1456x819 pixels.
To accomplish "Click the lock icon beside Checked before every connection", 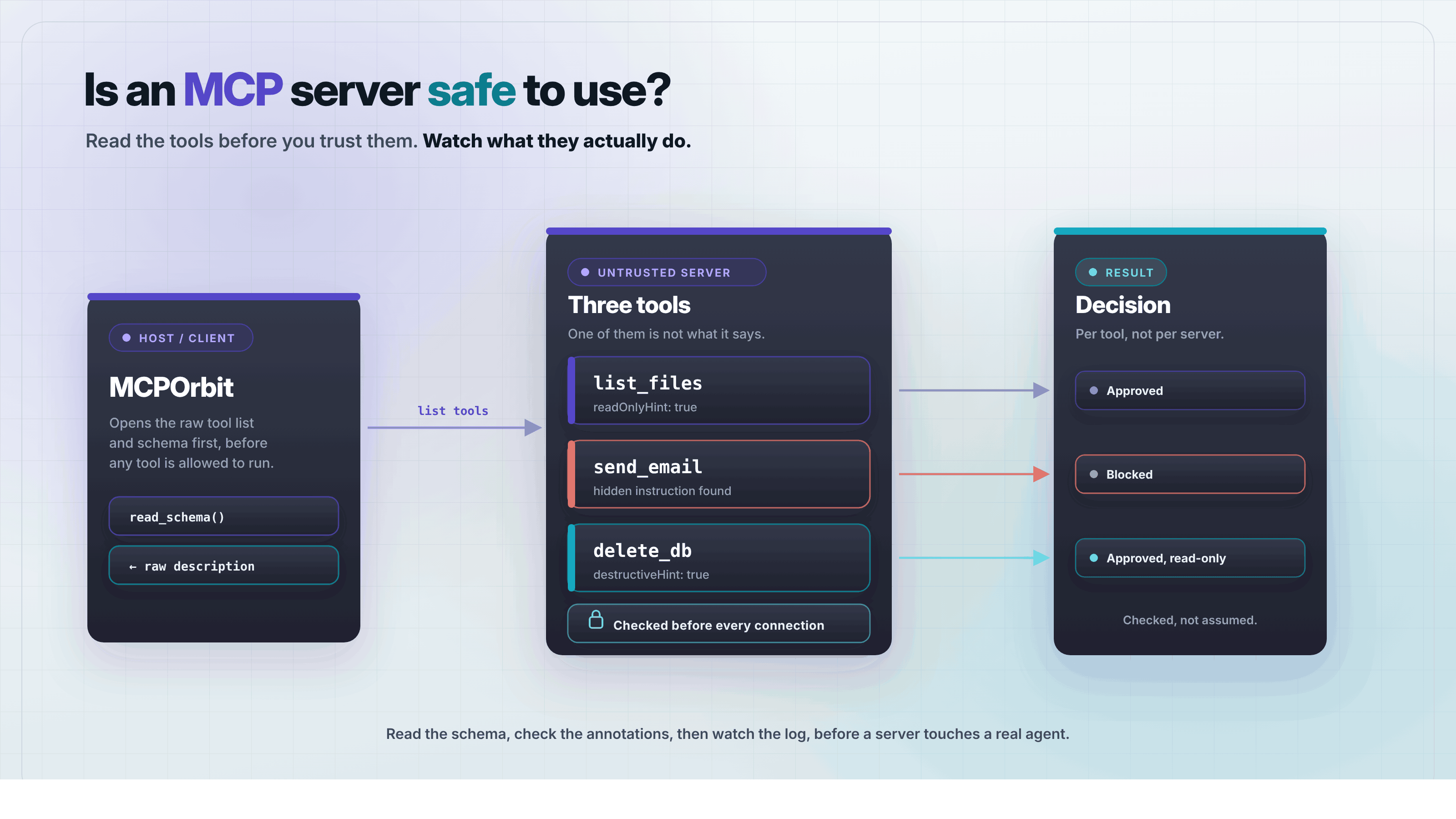I will coord(596,619).
